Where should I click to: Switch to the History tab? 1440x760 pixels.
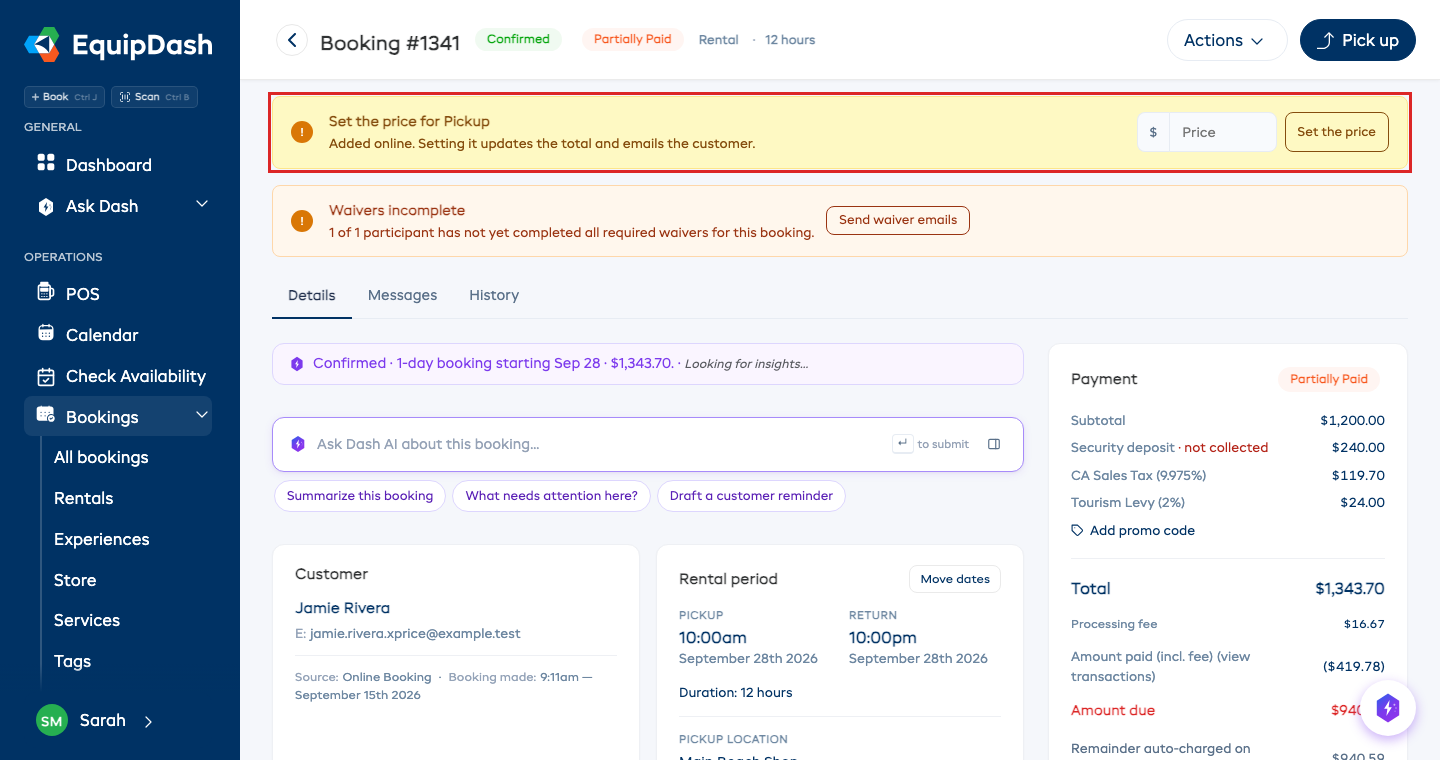click(494, 295)
